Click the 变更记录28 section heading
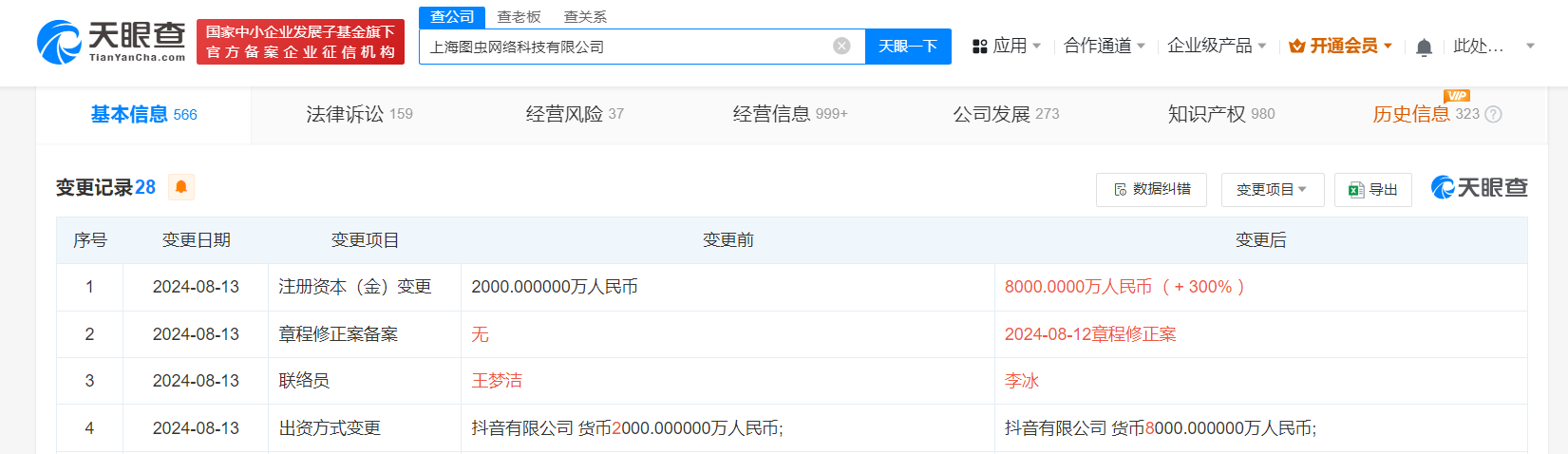Viewport: 1568px width, 454px height. [x=105, y=187]
